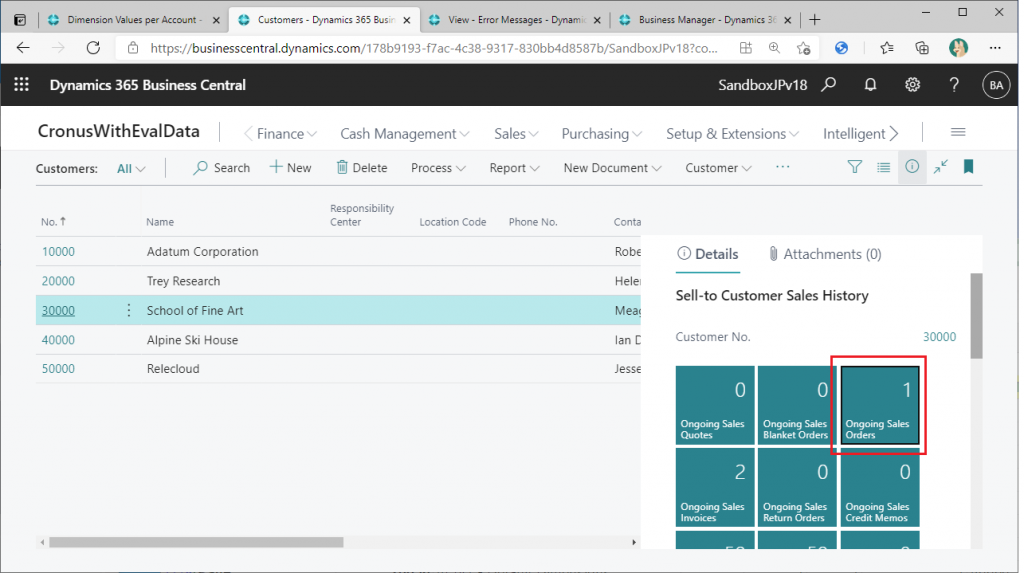Open the browser favorites star icon
This screenshot has height=573, width=1024.
886,48
